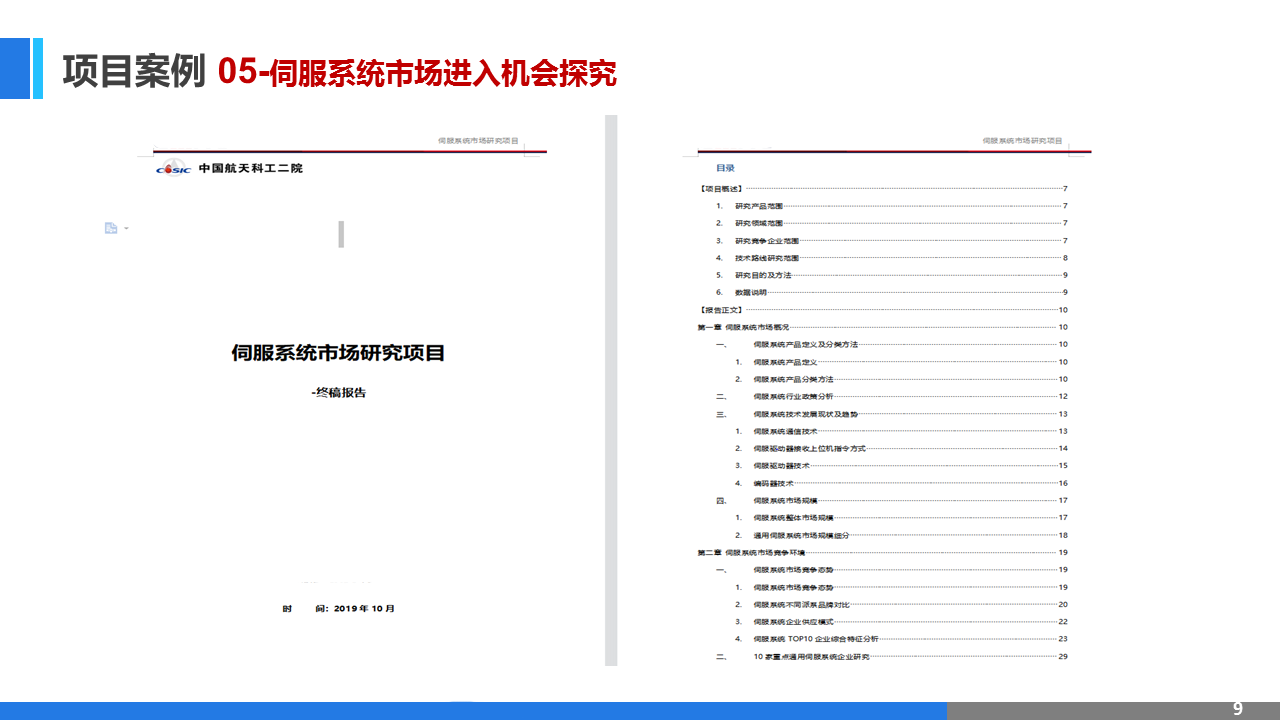Go to 【报告正文】 contents entry
The image size is (1280, 720).
click(x=720, y=310)
